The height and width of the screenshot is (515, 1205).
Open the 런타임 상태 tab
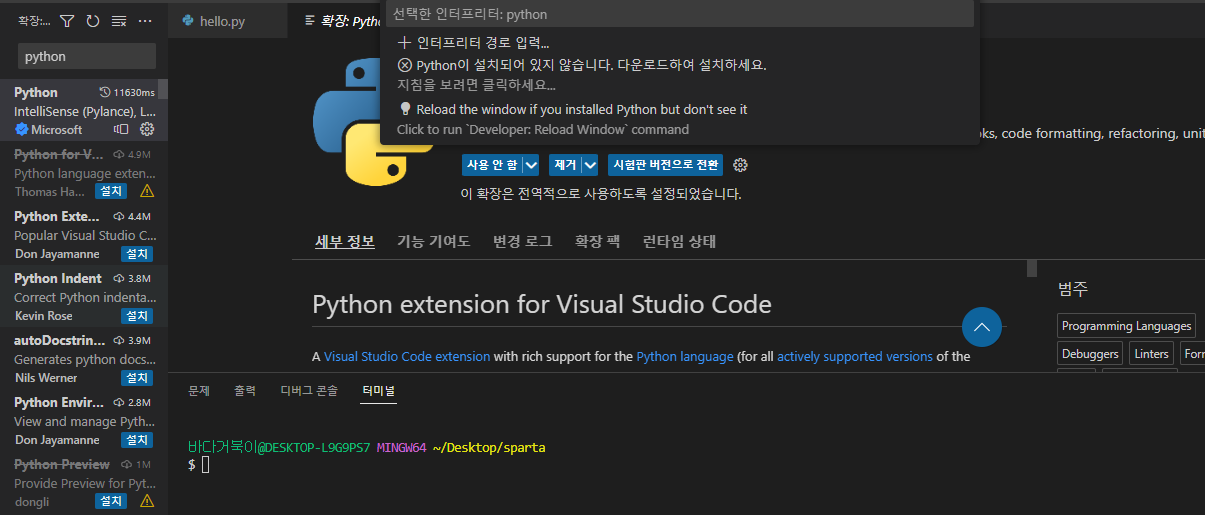(679, 241)
